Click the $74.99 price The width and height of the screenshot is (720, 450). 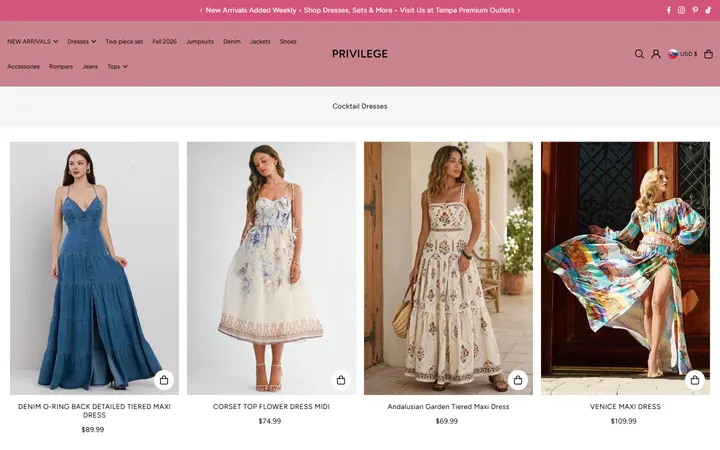pos(270,421)
